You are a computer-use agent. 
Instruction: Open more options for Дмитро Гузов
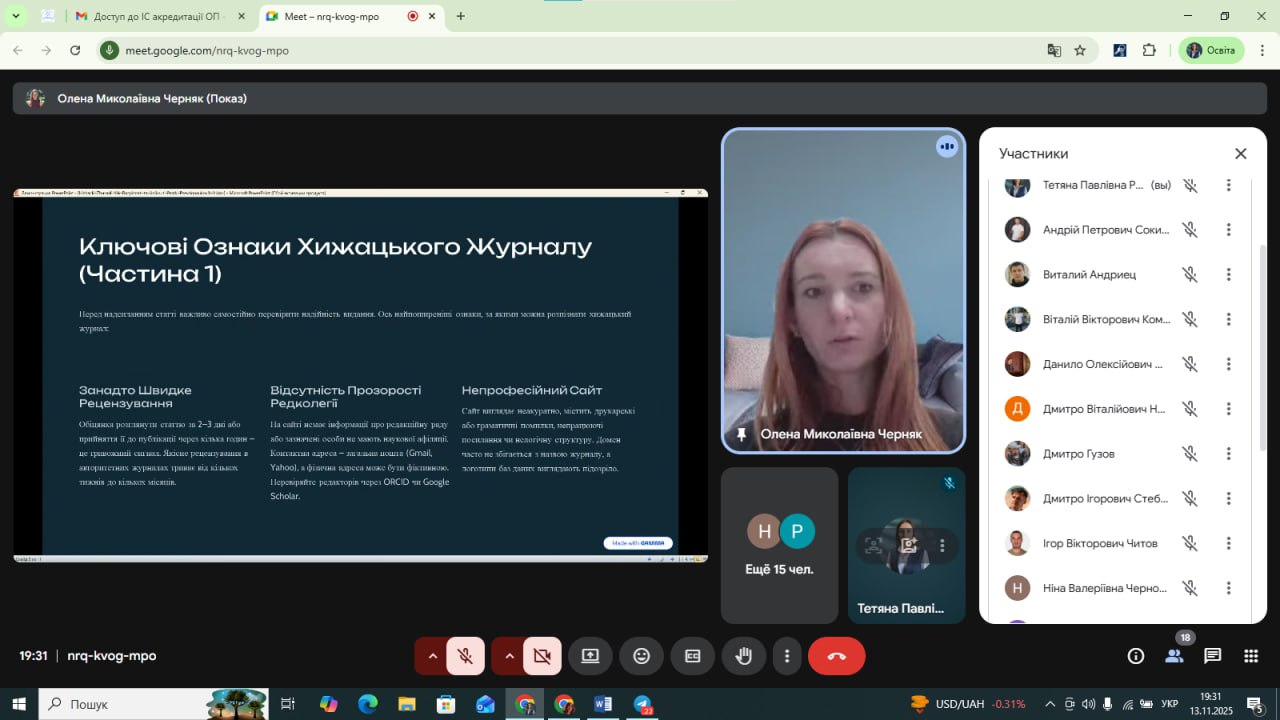[1228, 454]
